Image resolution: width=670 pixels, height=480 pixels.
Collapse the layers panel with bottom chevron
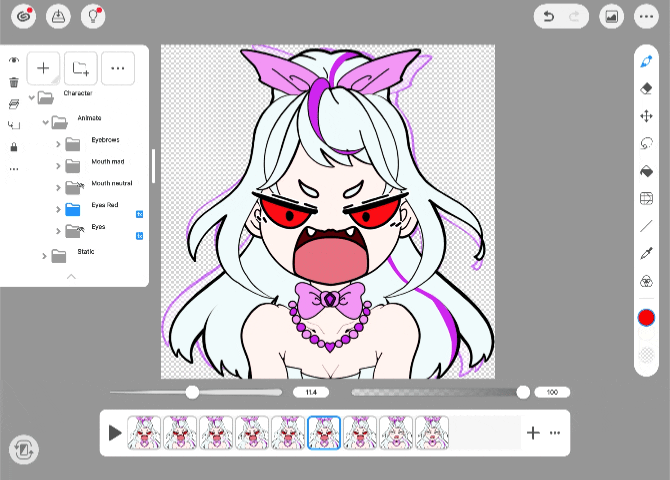coord(71,277)
